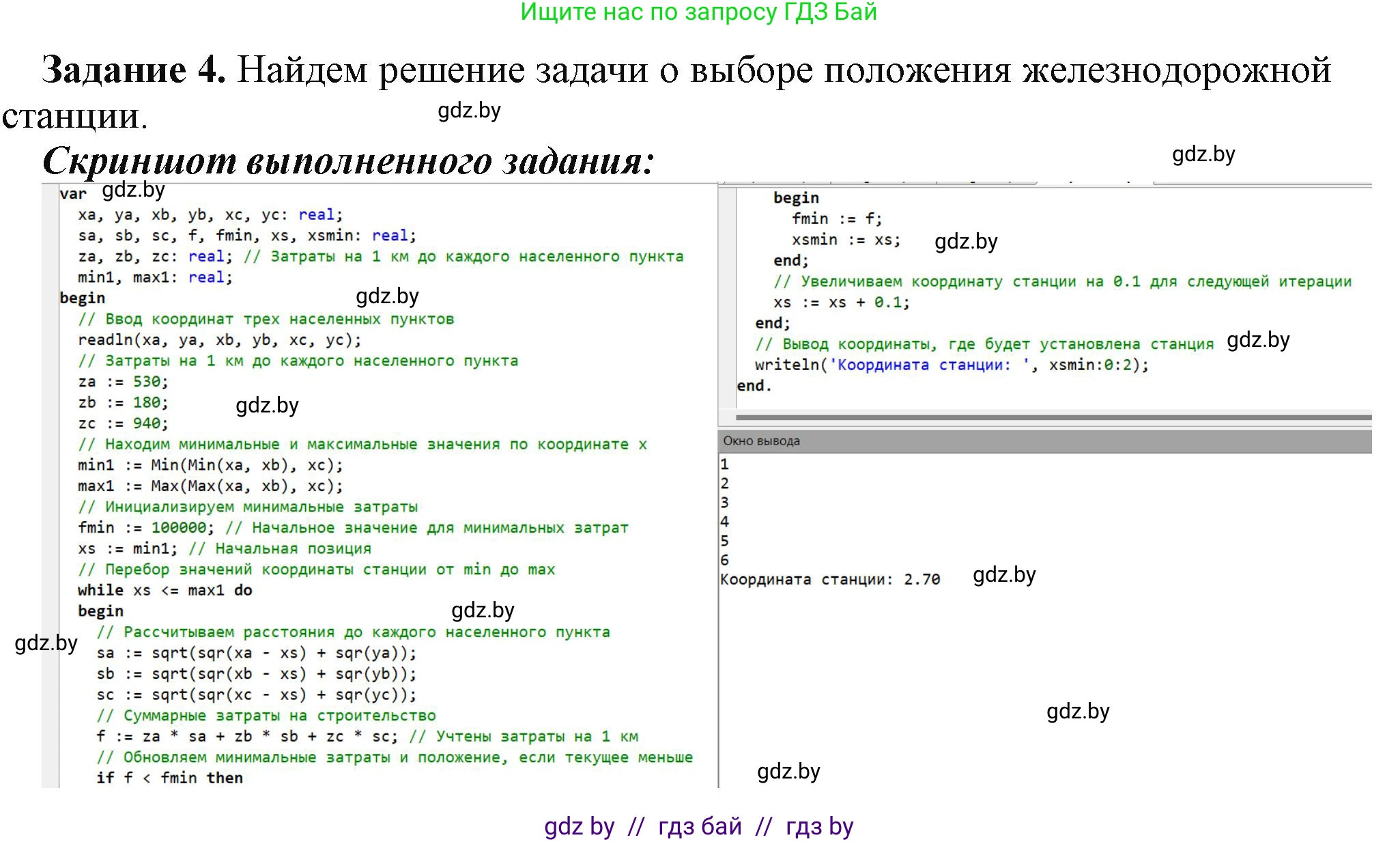The width and height of the screenshot is (1400, 842).
Task: Click the green ГДЗ Бай heading link
Action: coord(696,15)
